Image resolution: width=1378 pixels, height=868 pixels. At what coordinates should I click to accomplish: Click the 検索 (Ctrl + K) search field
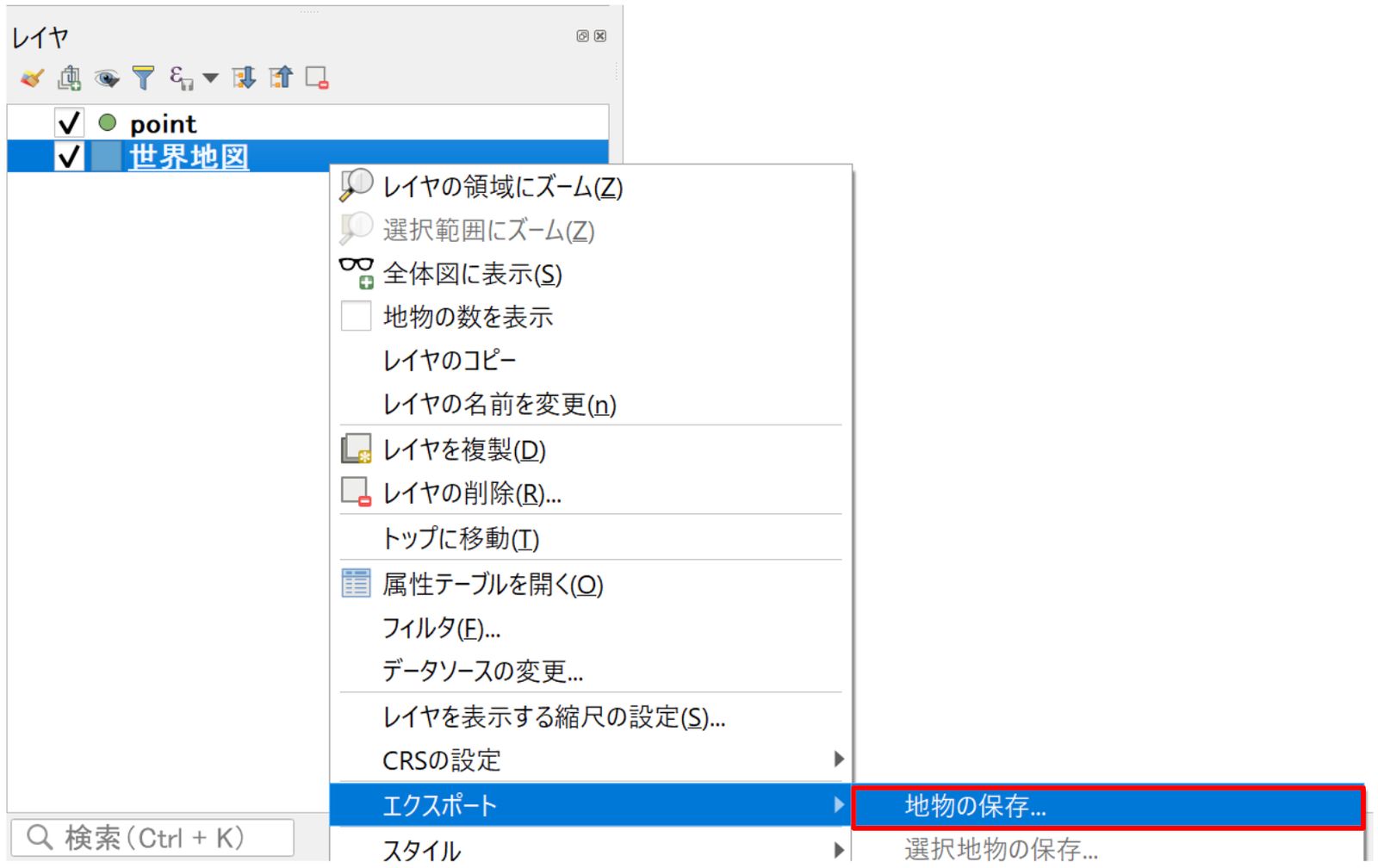[x=152, y=837]
